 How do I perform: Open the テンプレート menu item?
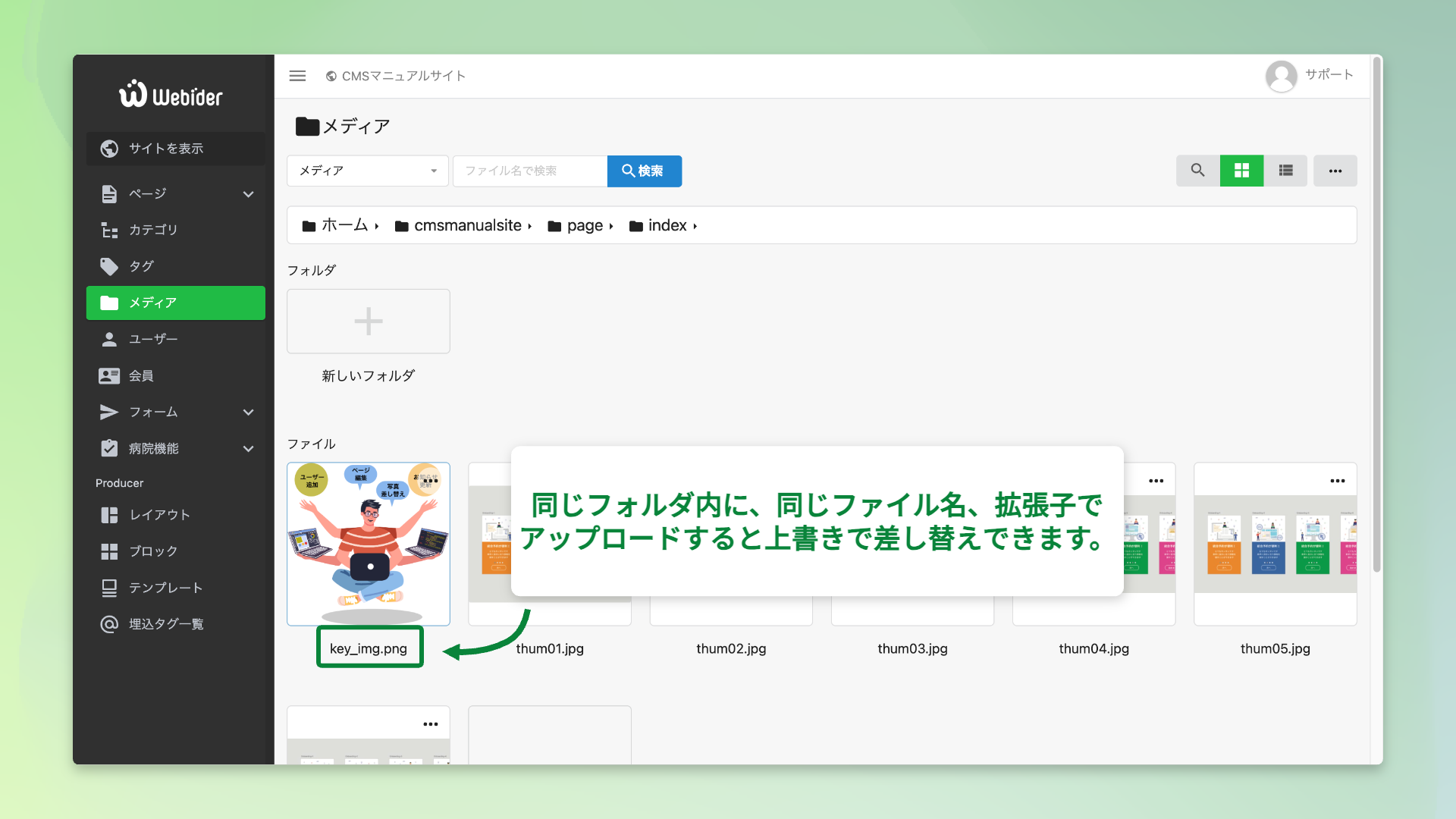165,588
